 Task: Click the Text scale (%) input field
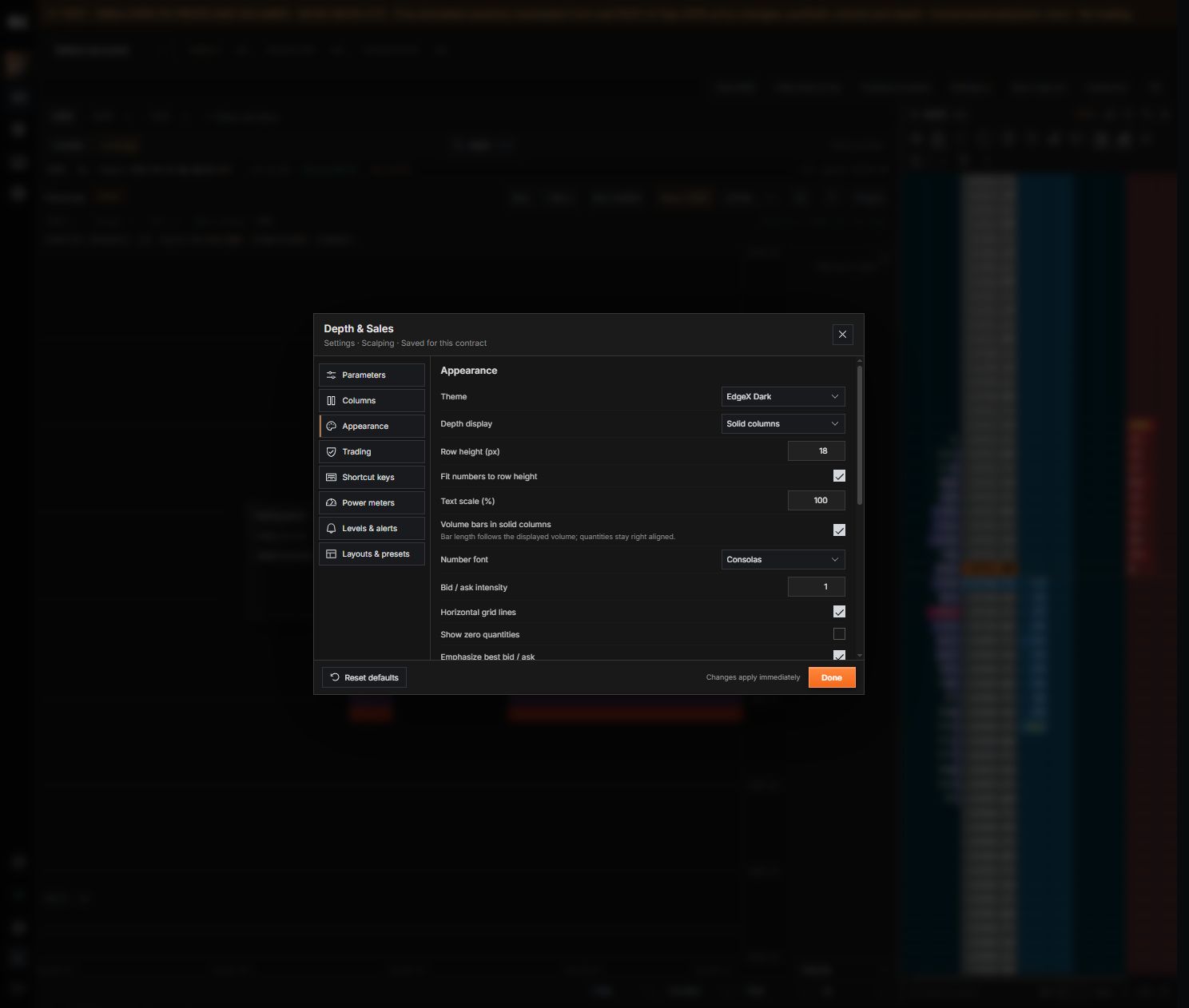pos(816,501)
